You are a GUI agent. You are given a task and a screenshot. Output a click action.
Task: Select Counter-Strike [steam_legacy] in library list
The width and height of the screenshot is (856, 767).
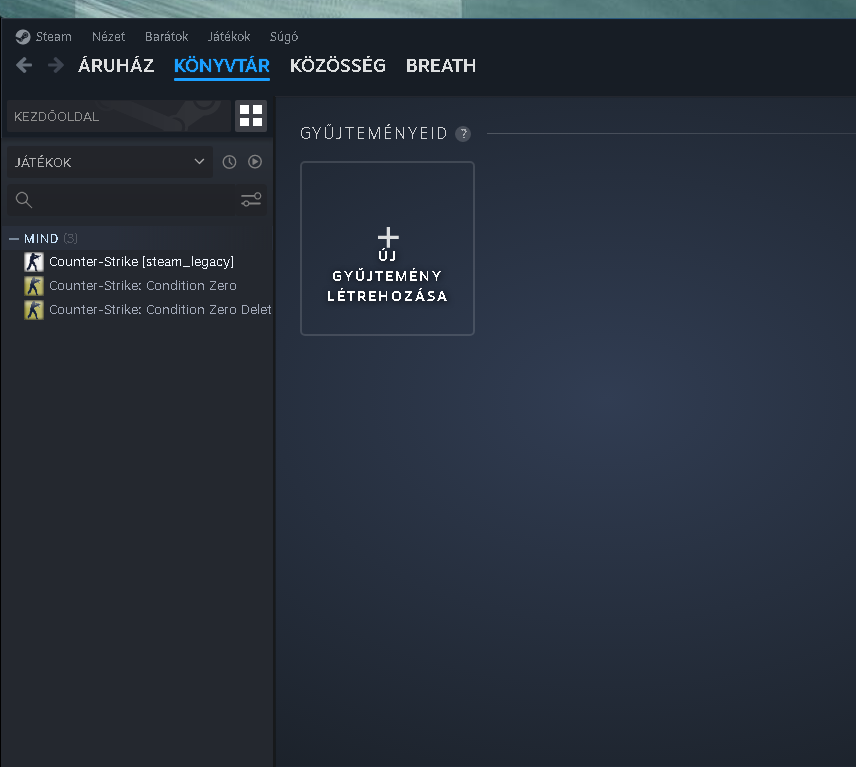[141, 262]
